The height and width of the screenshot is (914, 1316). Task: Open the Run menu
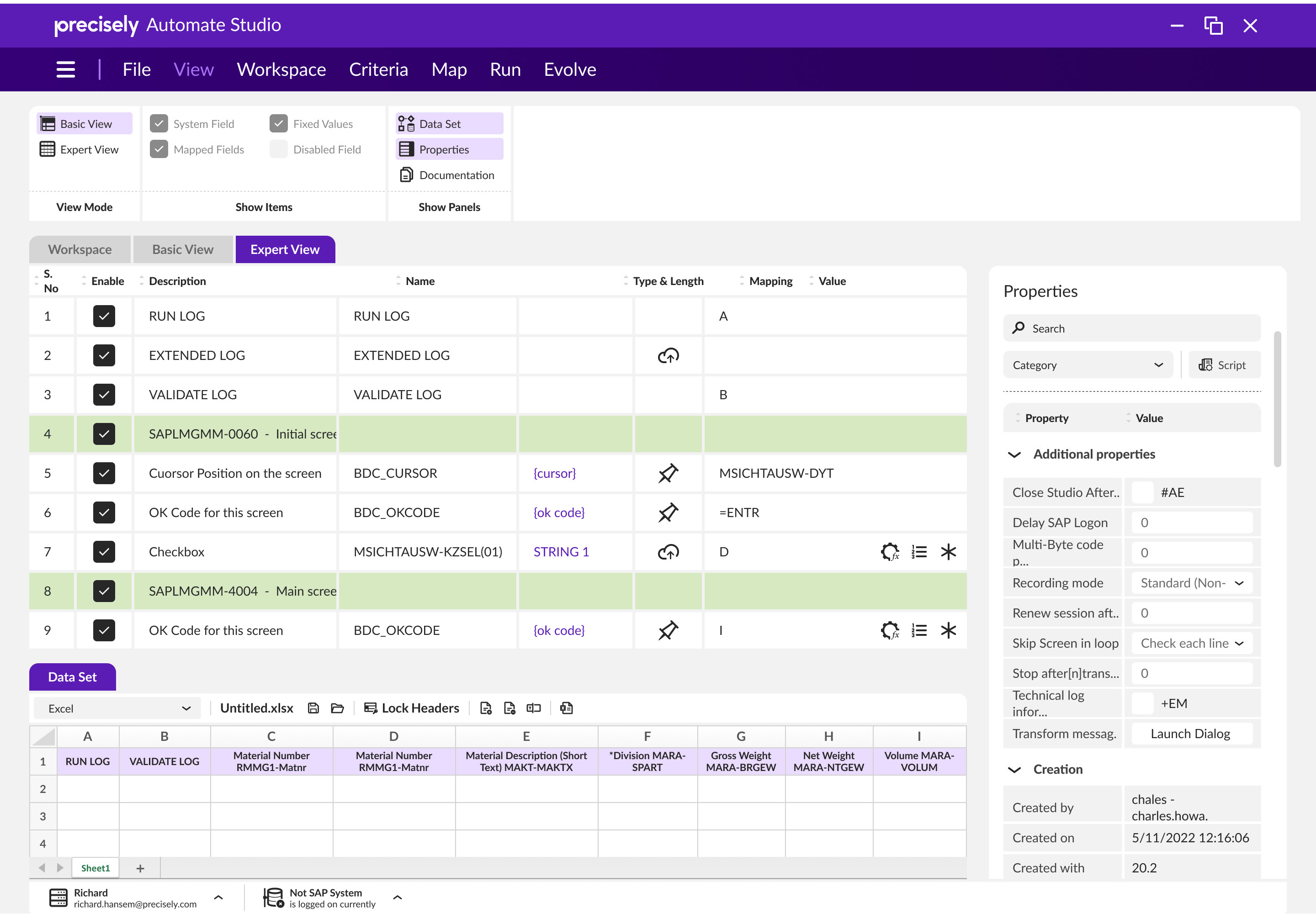tap(505, 69)
